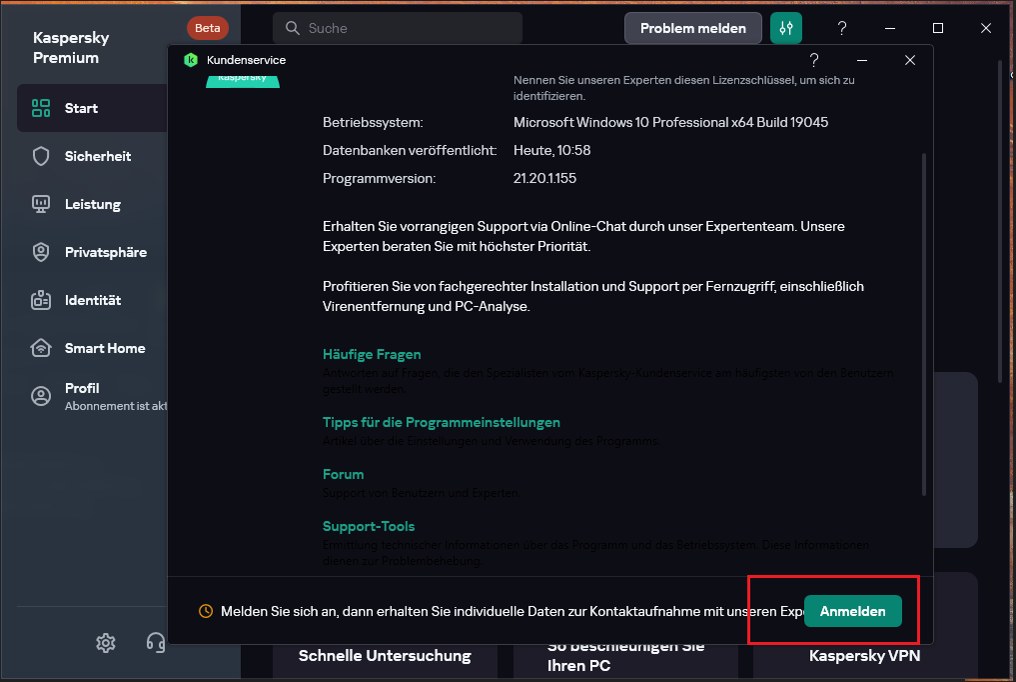Click the Leistung monitor icon
Viewport: 1016px width, 682px height.
click(x=41, y=204)
